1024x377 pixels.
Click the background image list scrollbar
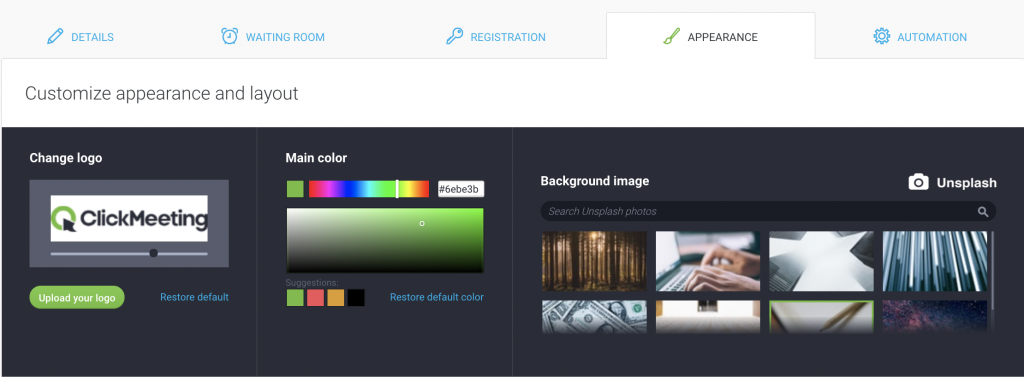coord(993,269)
